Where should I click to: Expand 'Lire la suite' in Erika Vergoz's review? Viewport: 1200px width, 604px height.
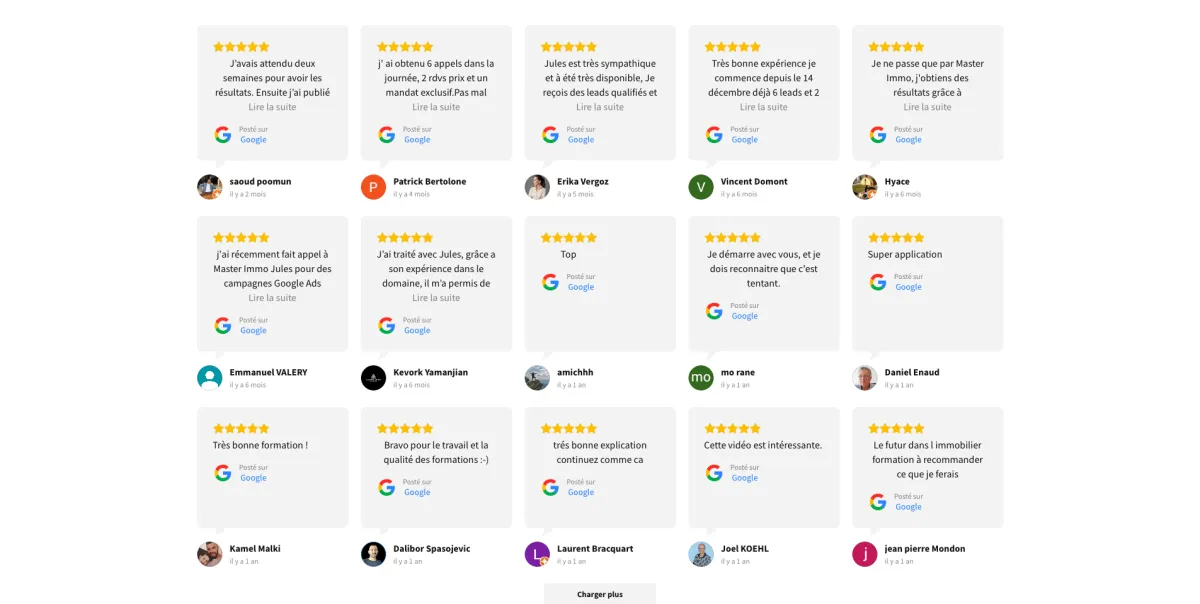tap(600, 107)
